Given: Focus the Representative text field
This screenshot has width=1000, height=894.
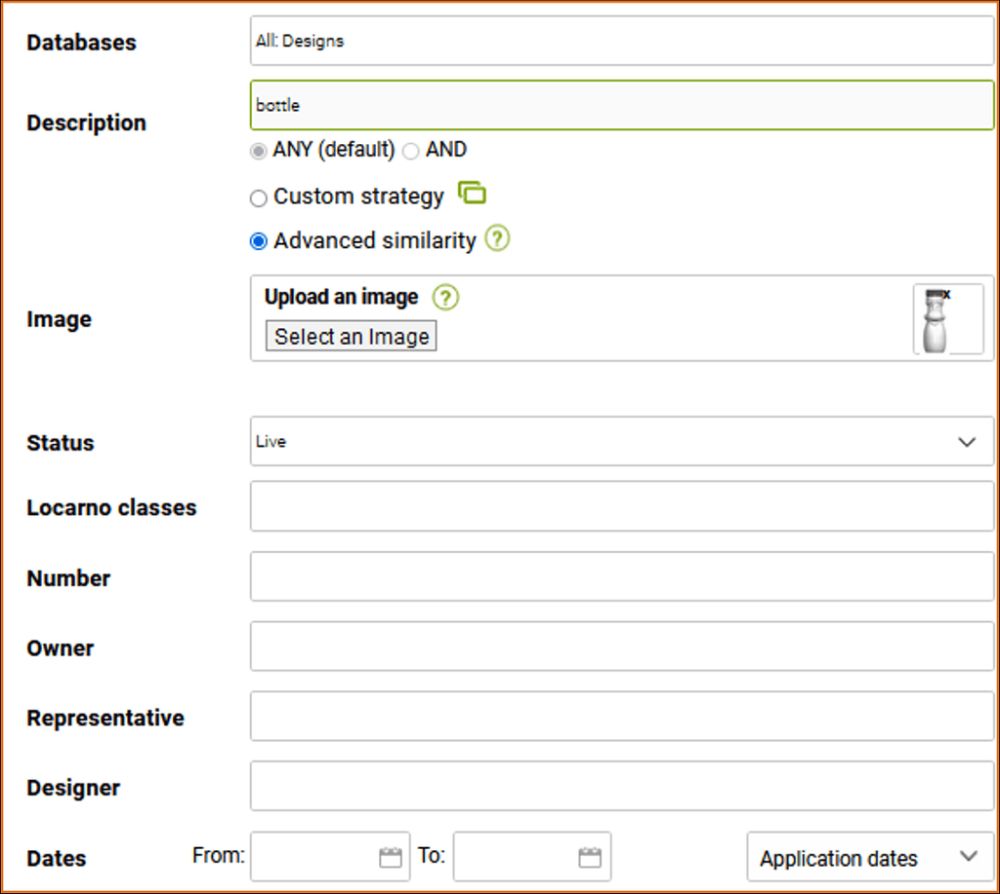Looking at the screenshot, I should [621, 716].
